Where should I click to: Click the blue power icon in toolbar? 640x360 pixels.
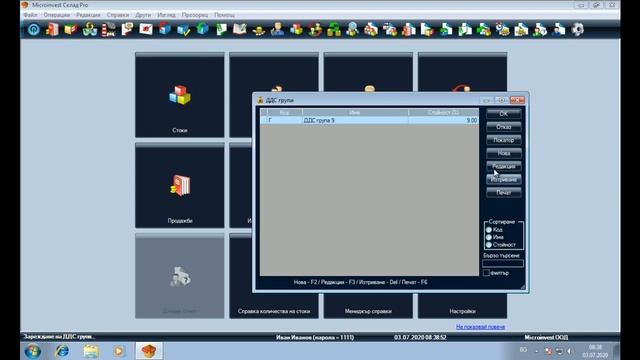(x=33, y=29)
